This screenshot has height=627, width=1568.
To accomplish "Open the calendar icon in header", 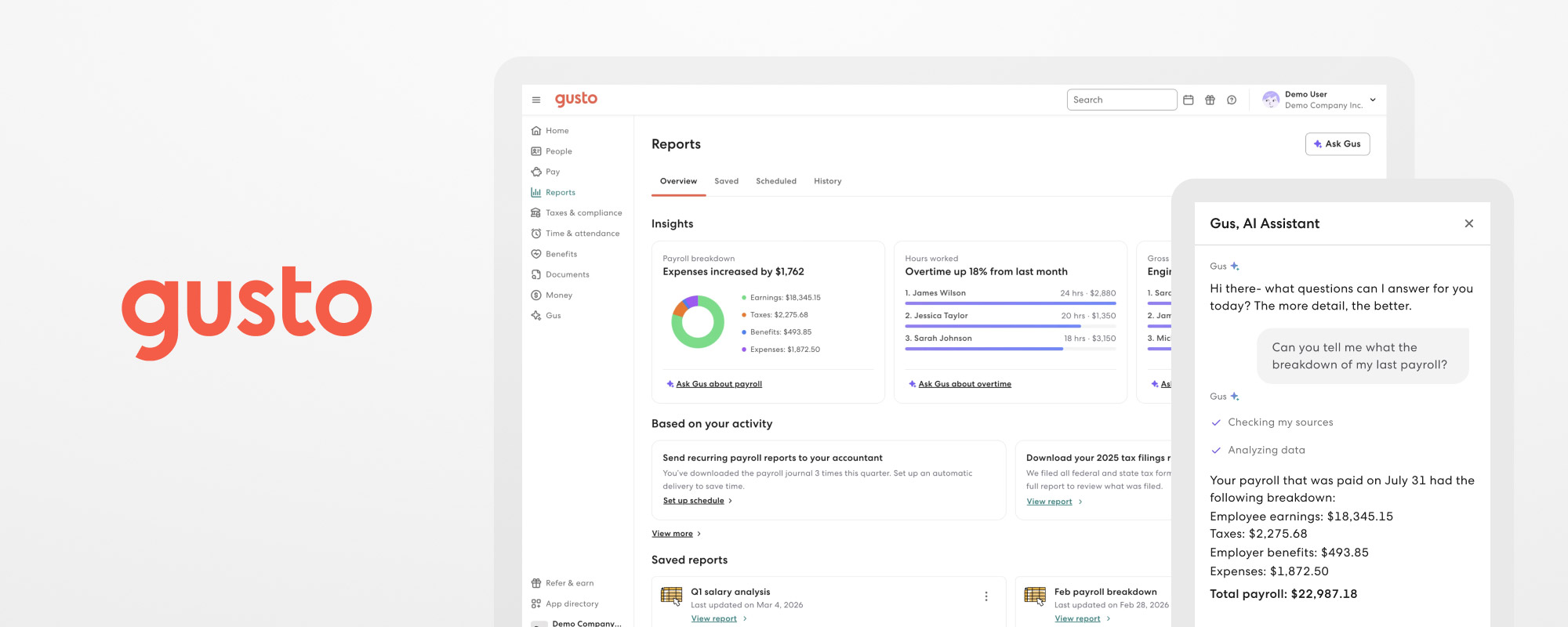I will click(1189, 100).
